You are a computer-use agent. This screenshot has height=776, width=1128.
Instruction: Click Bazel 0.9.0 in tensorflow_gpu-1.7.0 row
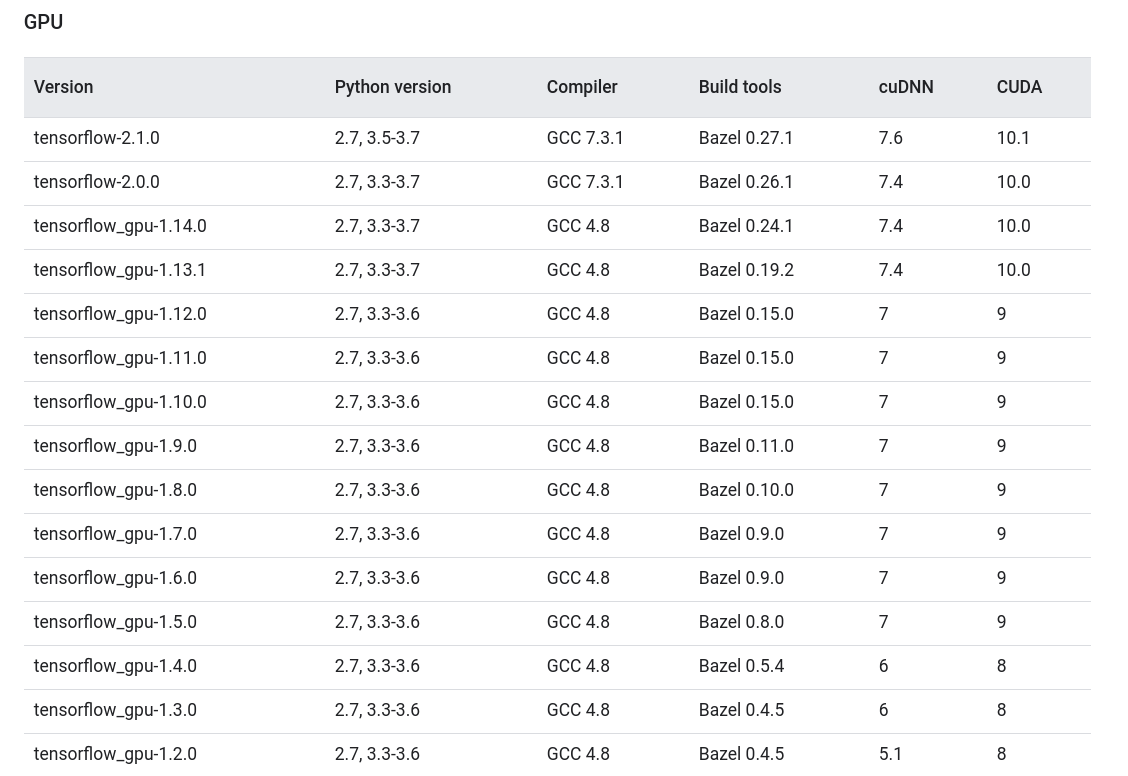coord(741,534)
